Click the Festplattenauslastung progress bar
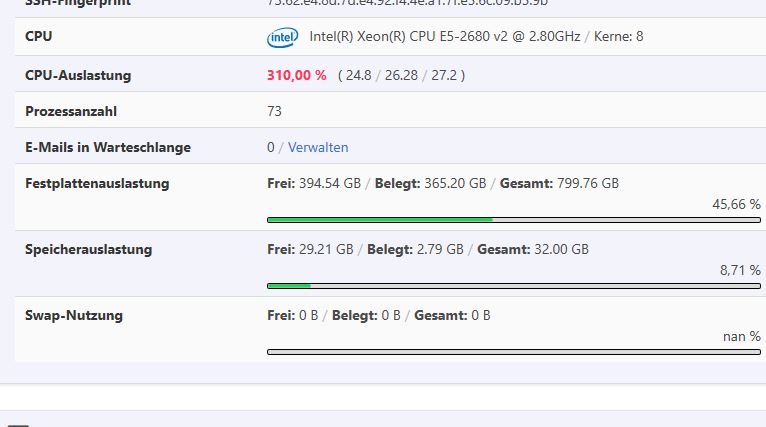766x427 pixels. click(513, 219)
